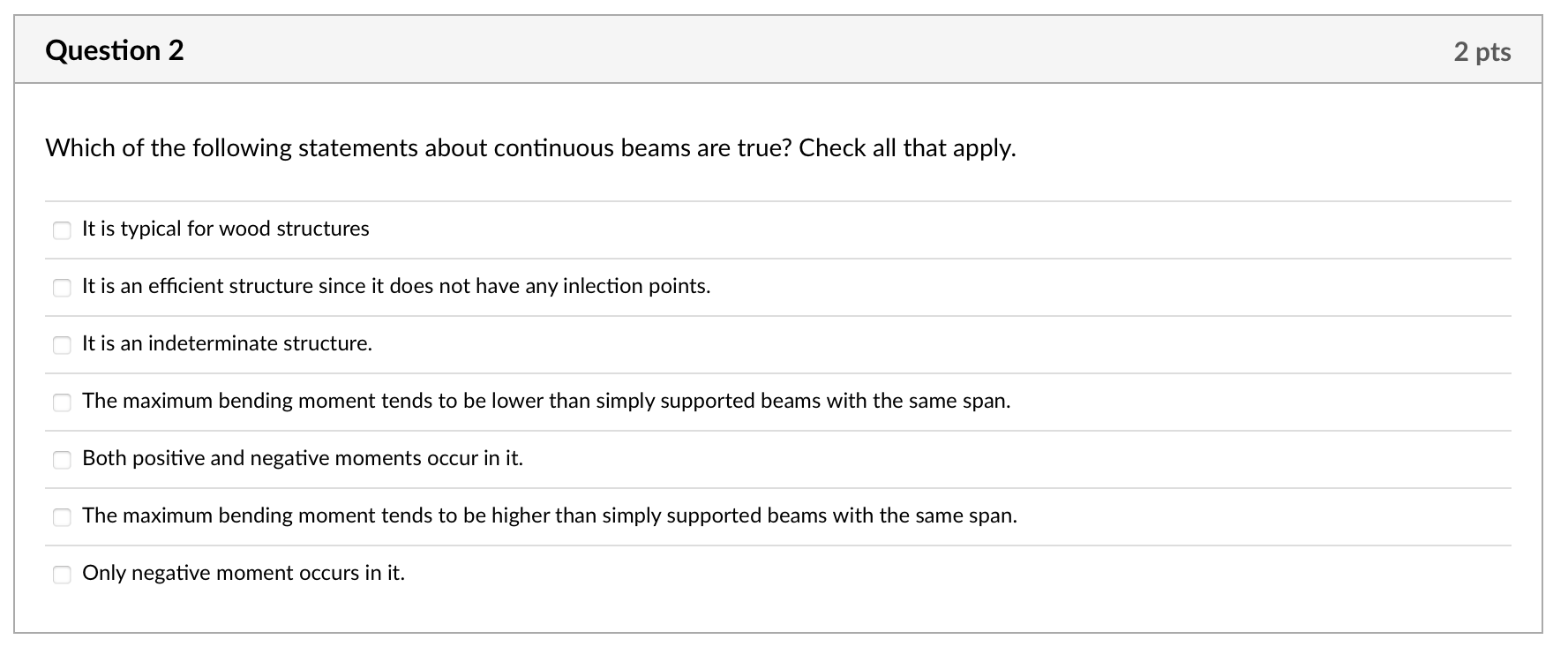The height and width of the screenshot is (662, 1568).
Task: Click the 'maximum bending moment higher' answer text
Action: coord(550,516)
